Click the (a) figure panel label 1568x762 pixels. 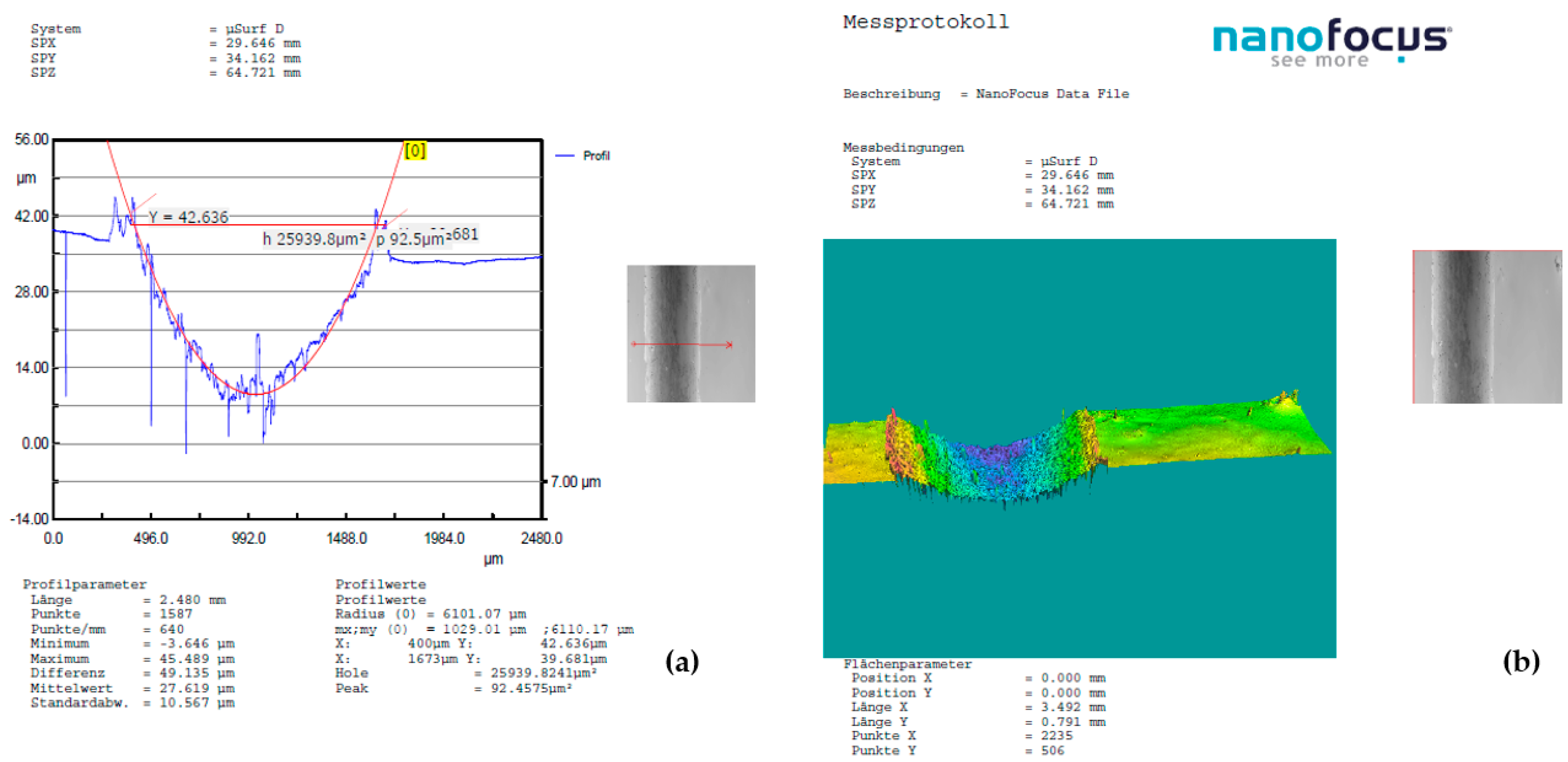tap(682, 662)
